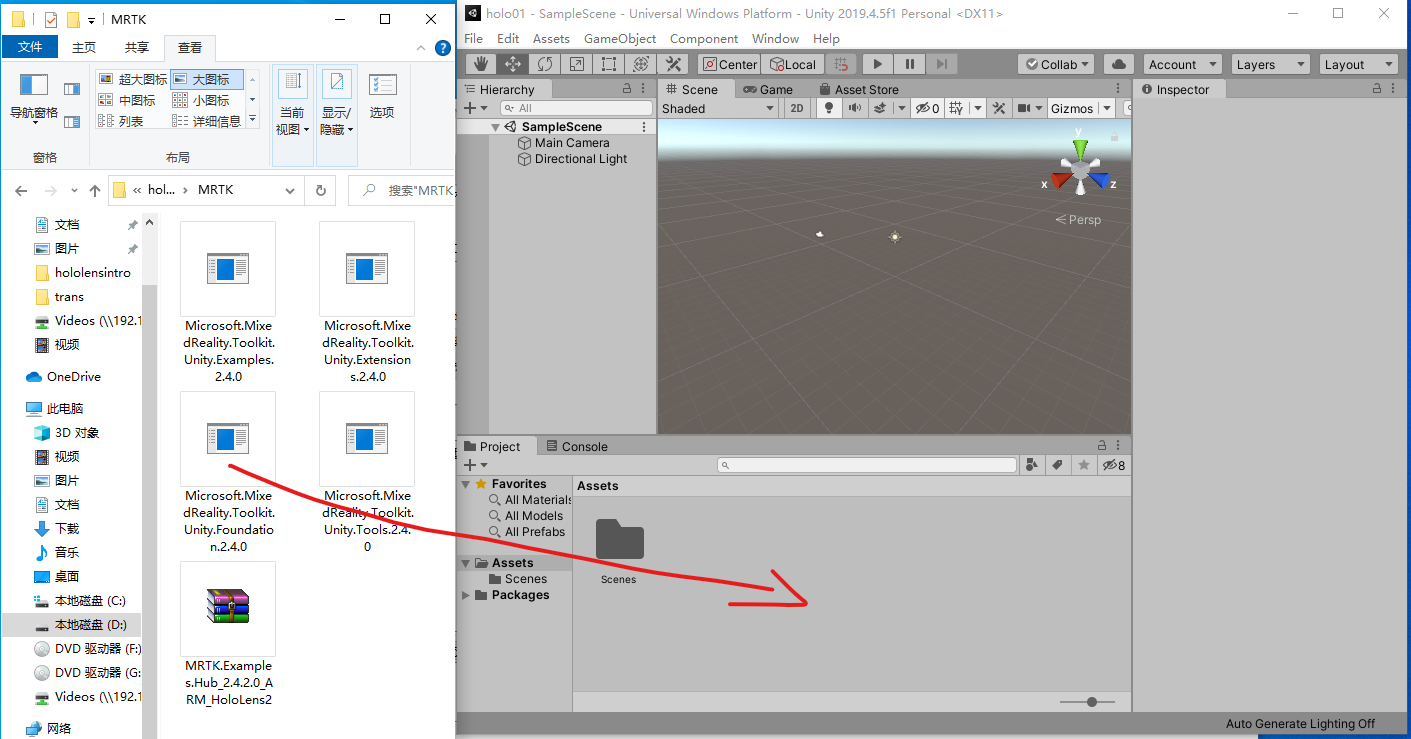
Task: Open OneDrive in Explorer navigation pane
Action: pos(73,376)
